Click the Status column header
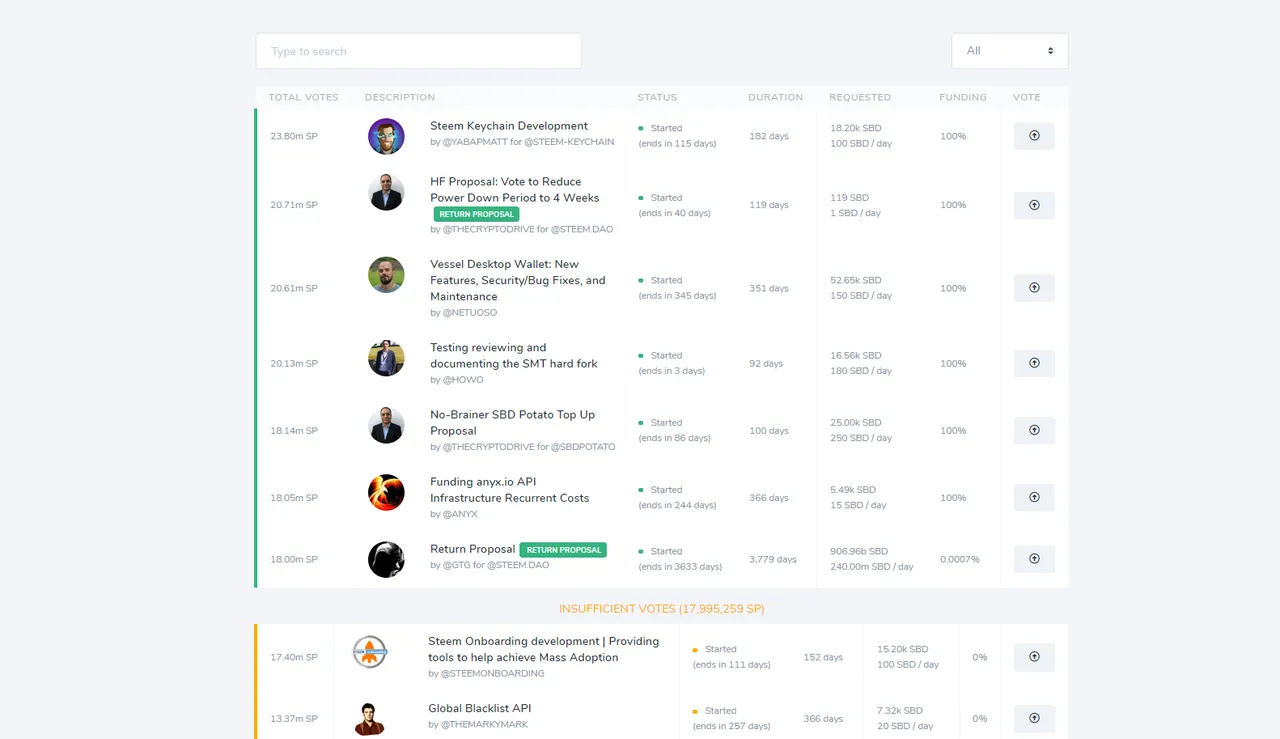 [x=657, y=97]
